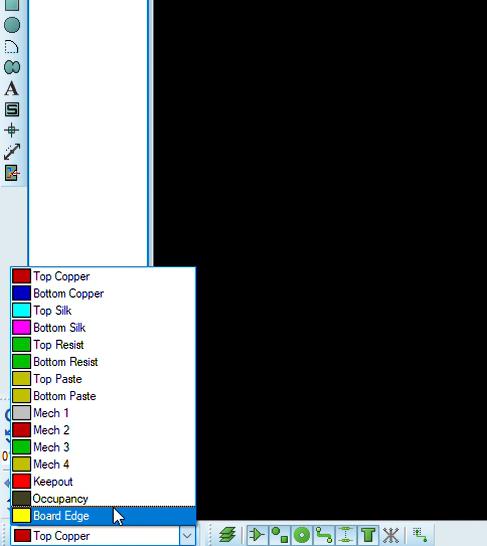Image resolution: width=487 pixels, height=546 pixels.
Task: Choose Top Copper in the layer list
Action: click(x=103, y=276)
